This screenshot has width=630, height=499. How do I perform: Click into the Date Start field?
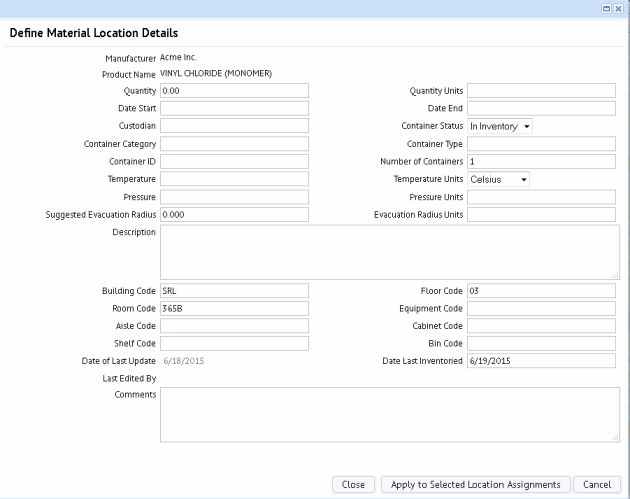point(234,108)
